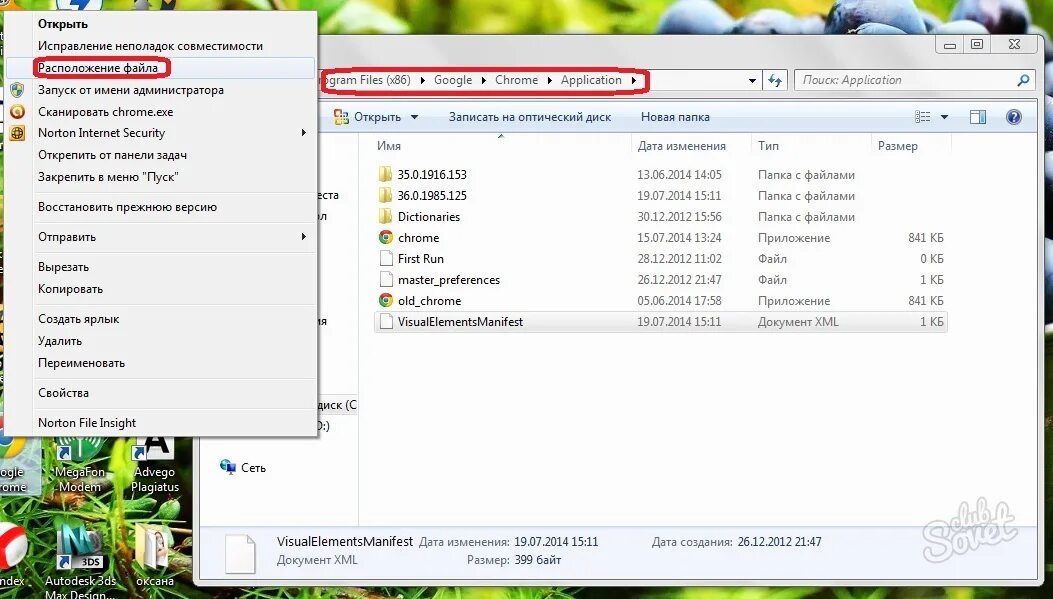Open the address bar history dropdown

(x=752, y=81)
